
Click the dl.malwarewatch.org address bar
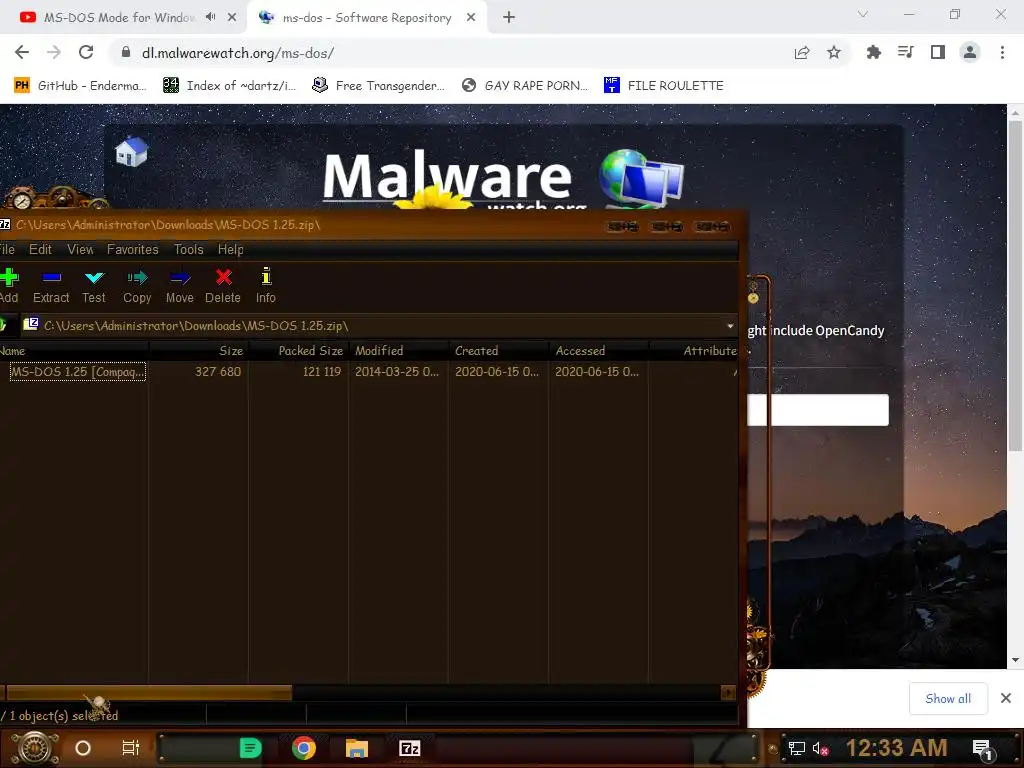[451, 53]
